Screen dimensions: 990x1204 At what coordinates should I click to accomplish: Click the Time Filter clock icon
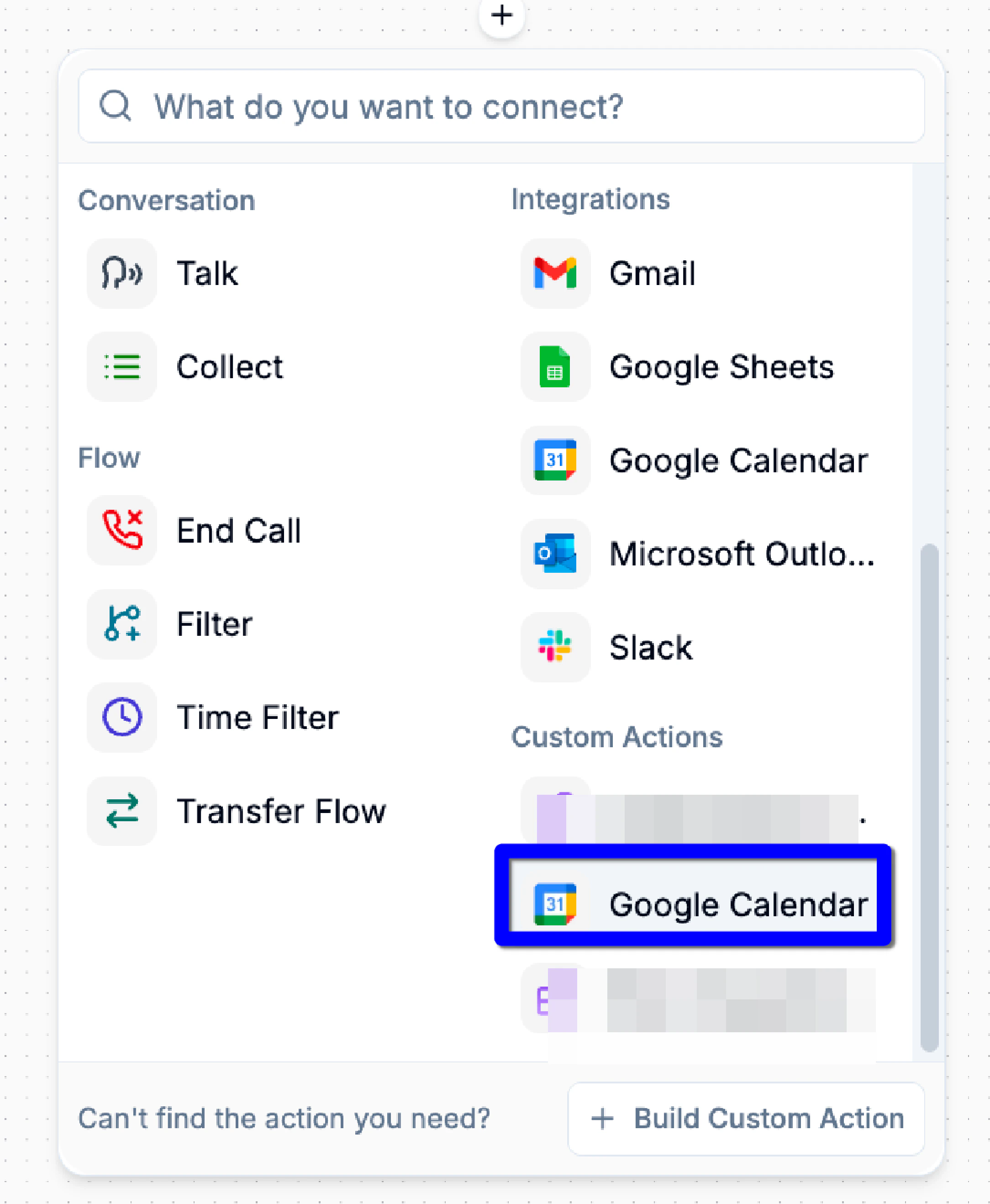click(x=121, y=718)
